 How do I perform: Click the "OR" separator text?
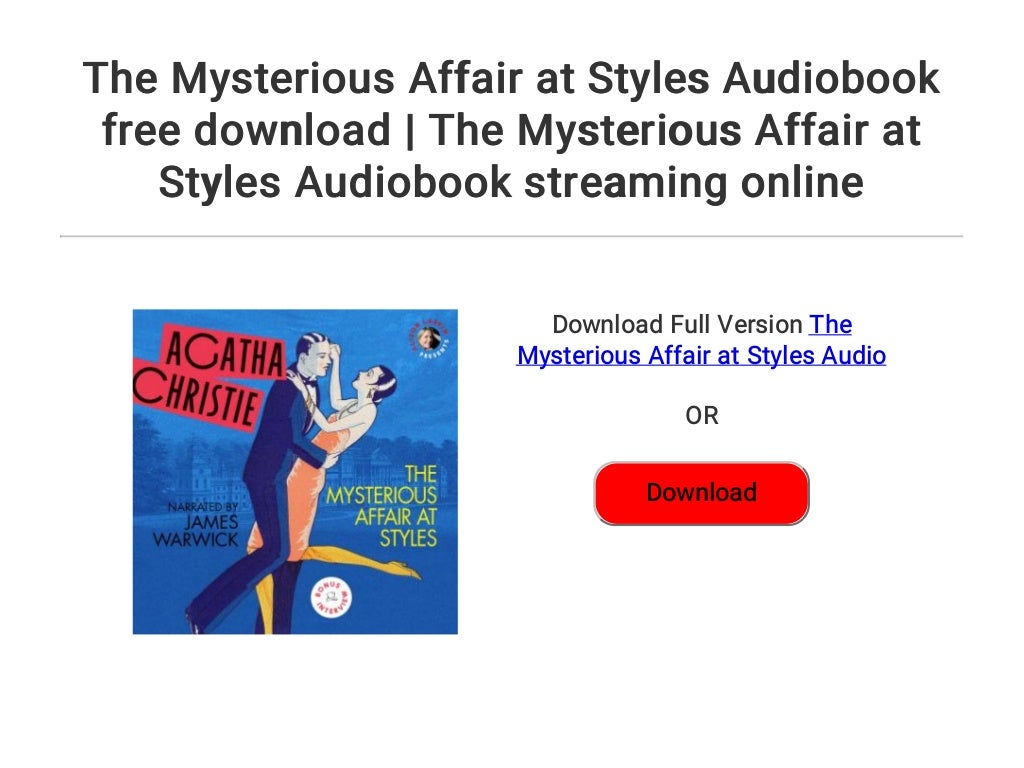pos(702,415)
